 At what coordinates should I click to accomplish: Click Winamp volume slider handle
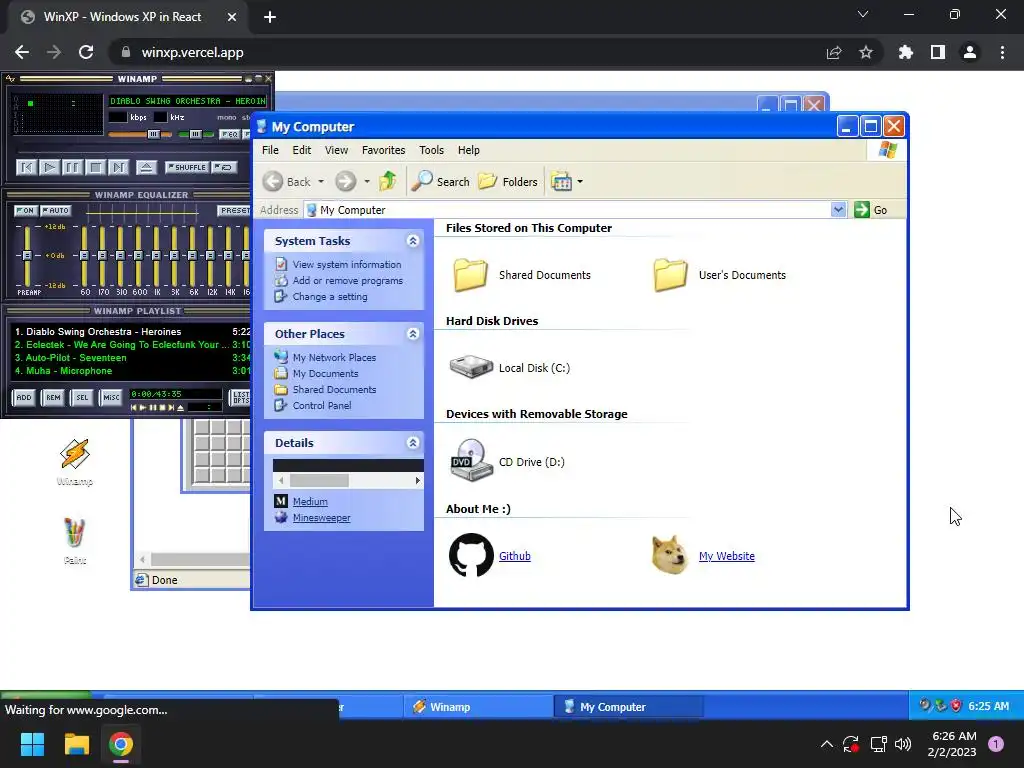tap(153, 134)
